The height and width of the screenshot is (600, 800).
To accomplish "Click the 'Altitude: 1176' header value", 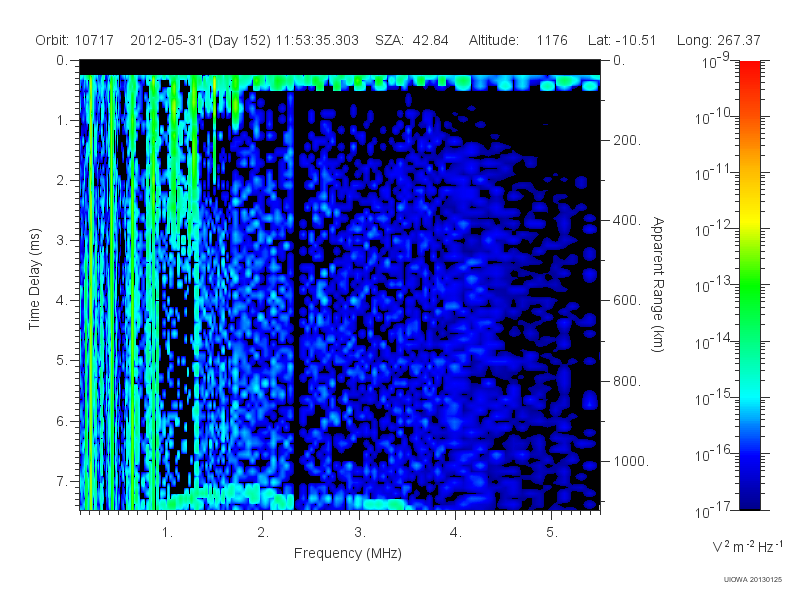I will pyautogui.click(x=518, y=40).
